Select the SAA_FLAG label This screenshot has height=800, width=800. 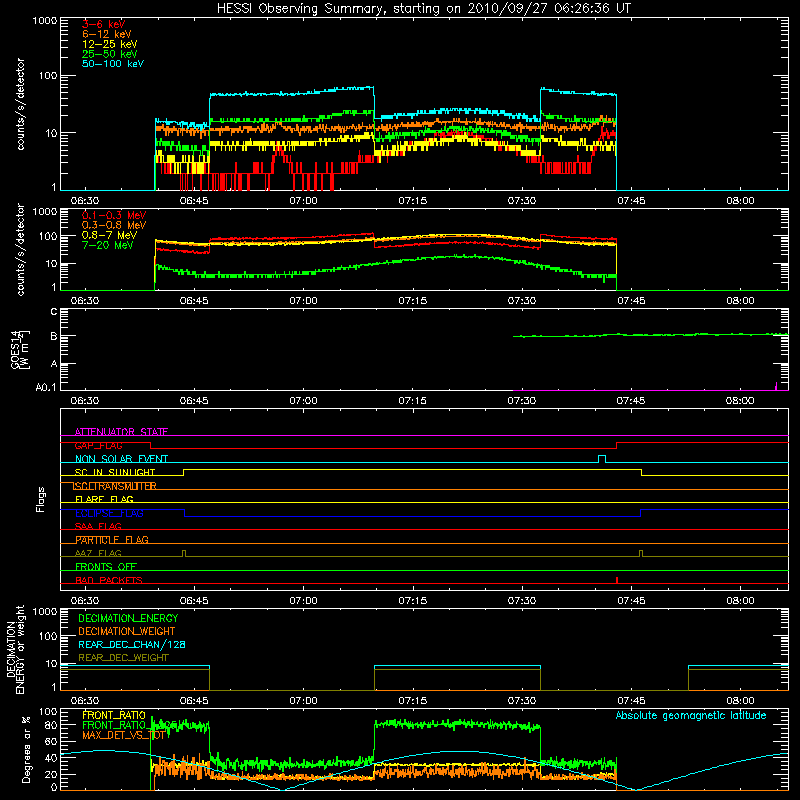98,526
